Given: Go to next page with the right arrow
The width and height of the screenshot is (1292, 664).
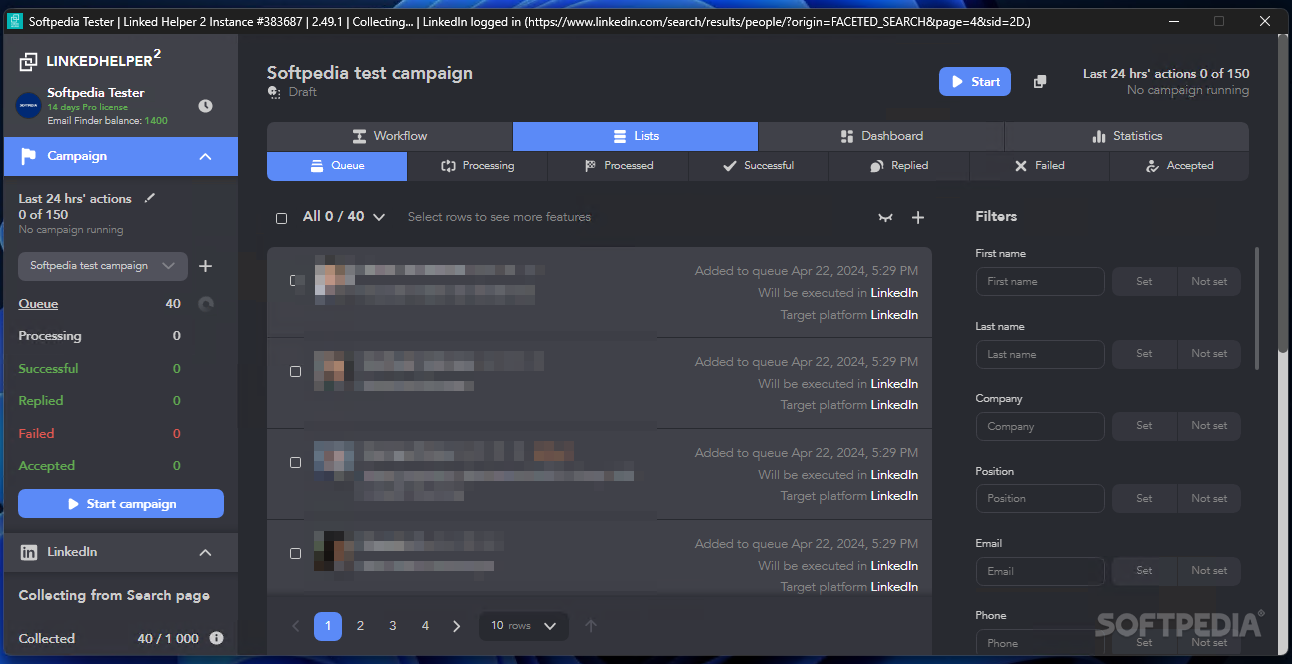Looking at the screenshot, I should pos(457,626).
